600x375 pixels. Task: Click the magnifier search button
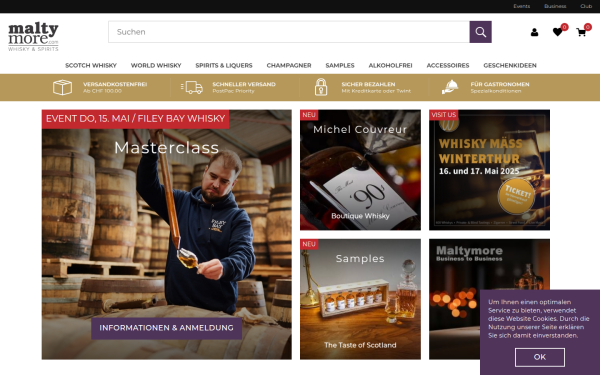click(x=480, y=32)
